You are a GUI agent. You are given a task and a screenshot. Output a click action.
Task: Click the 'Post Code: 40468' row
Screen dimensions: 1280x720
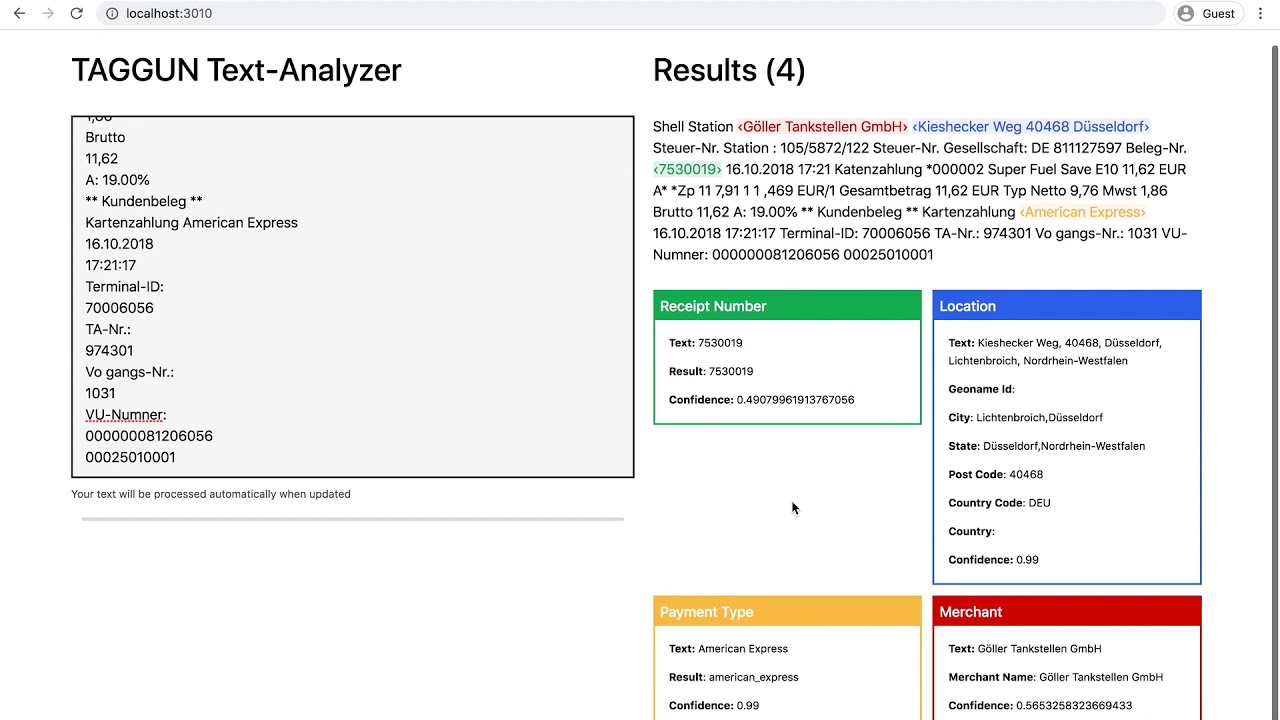996,475
